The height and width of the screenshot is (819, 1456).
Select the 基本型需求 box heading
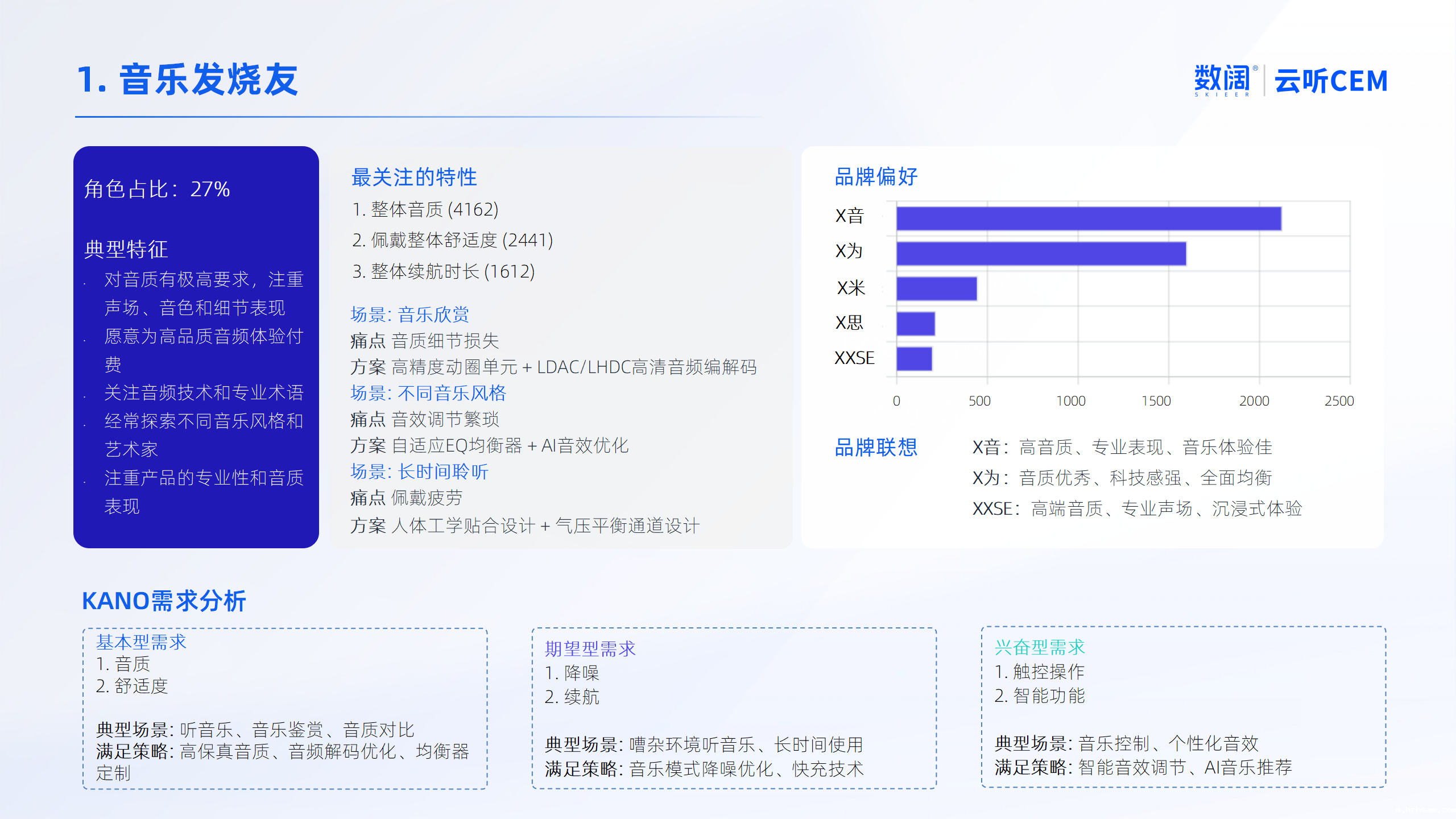[141, 642]
